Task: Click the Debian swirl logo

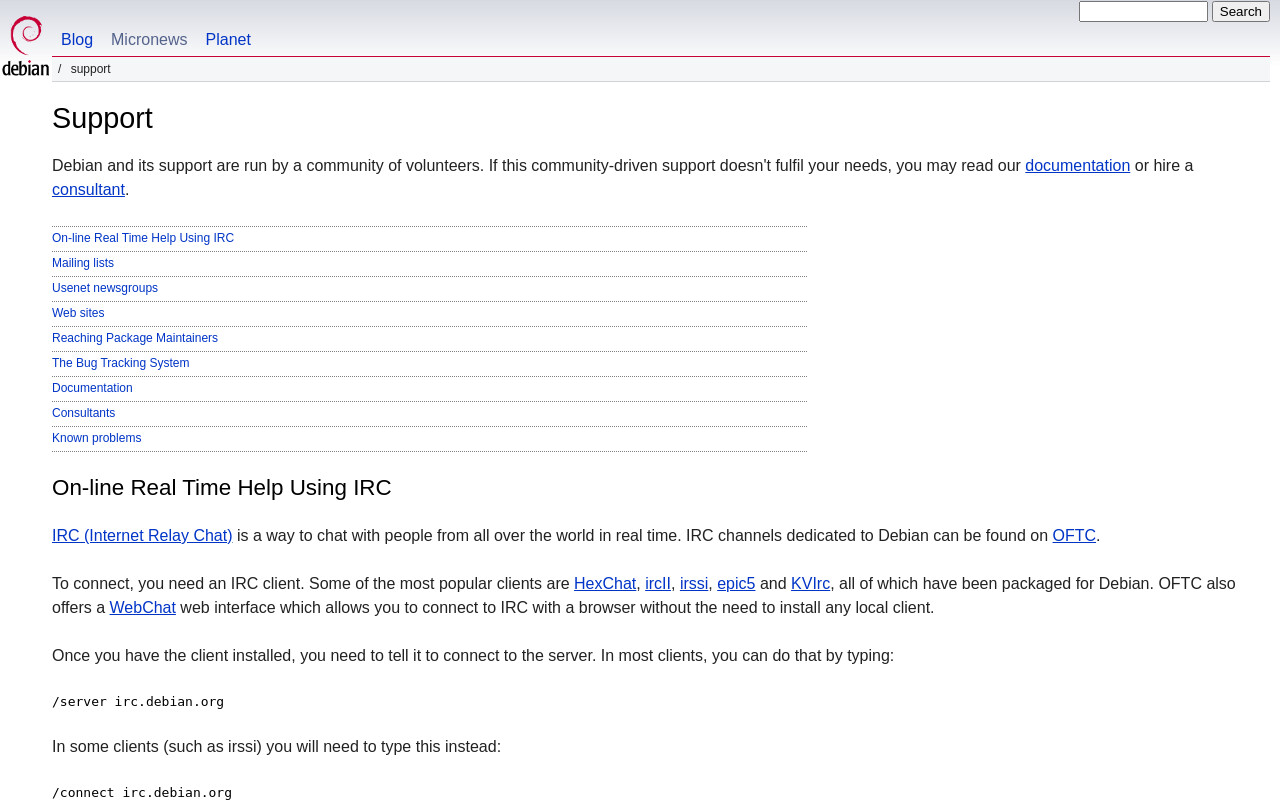Action: click(x=26, y=46)
